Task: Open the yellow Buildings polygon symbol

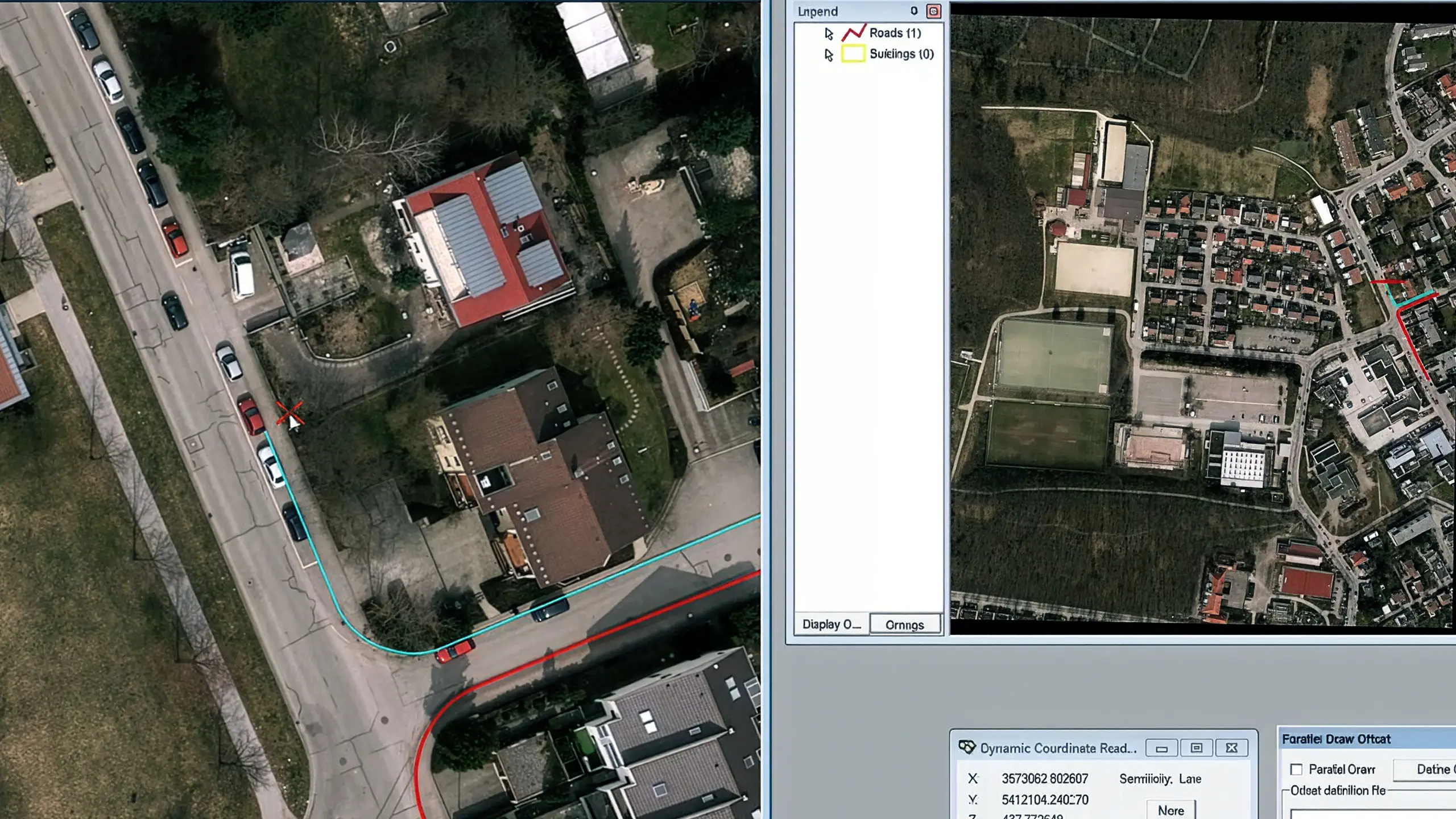Action: (x=853, y=54)
